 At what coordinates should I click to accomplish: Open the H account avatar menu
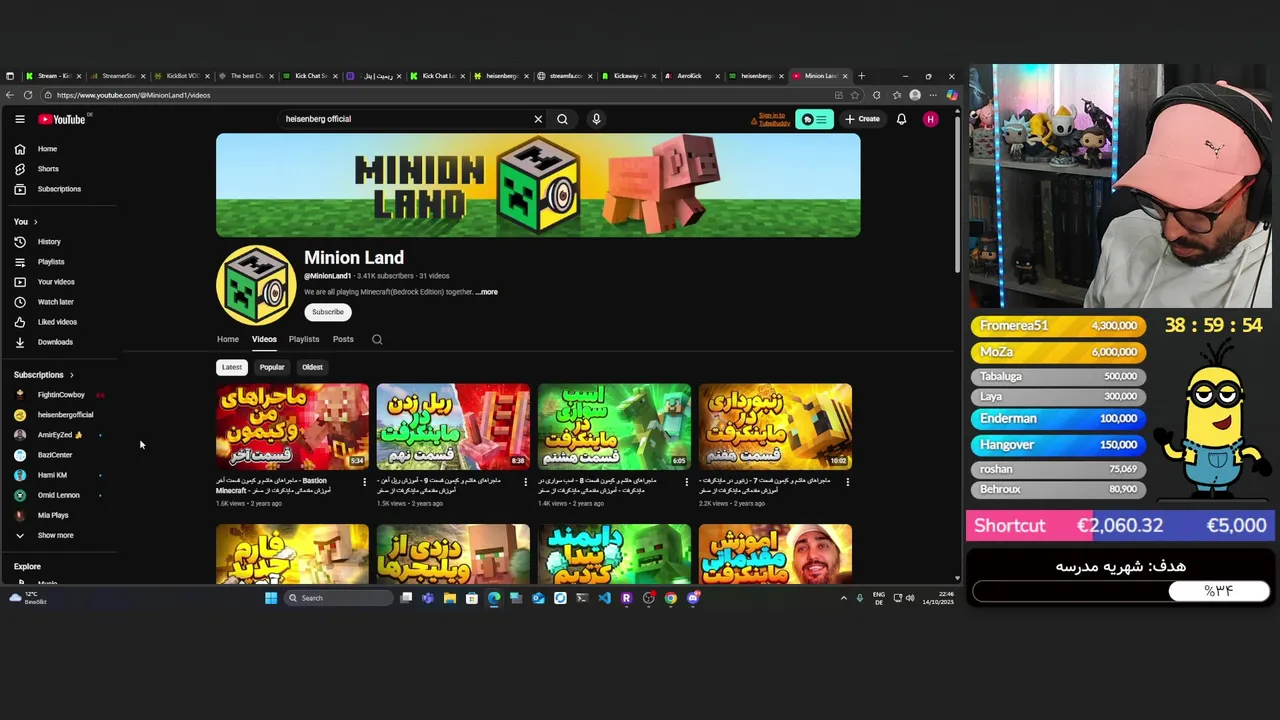click(x=931, y=119)
